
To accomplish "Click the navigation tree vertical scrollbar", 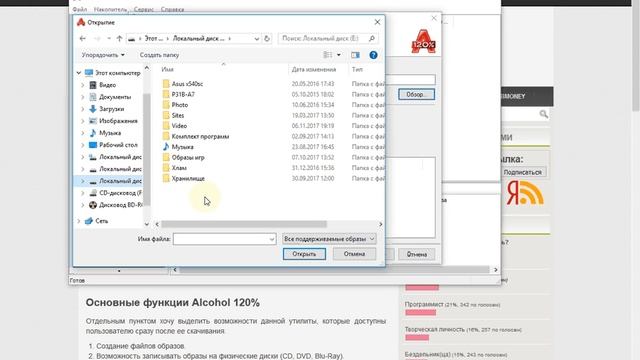I will coord(147,149).
